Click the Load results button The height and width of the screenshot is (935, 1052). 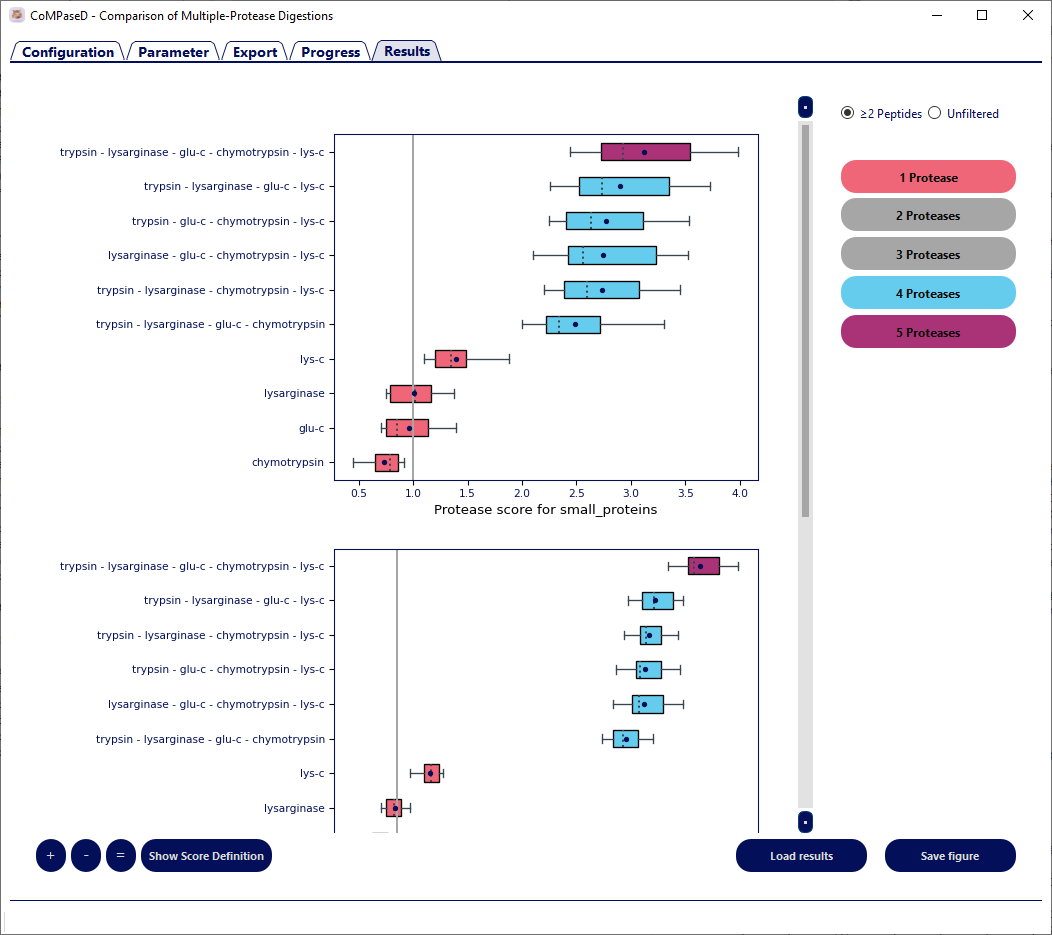tap(801, 856)
